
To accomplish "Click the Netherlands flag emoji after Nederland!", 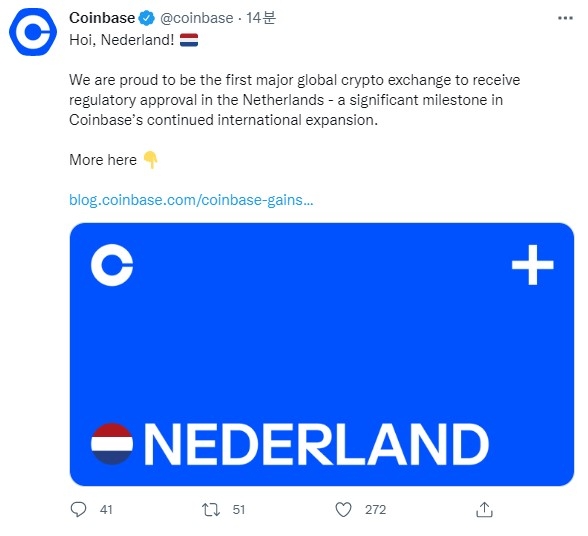I will tap(189, 40).
